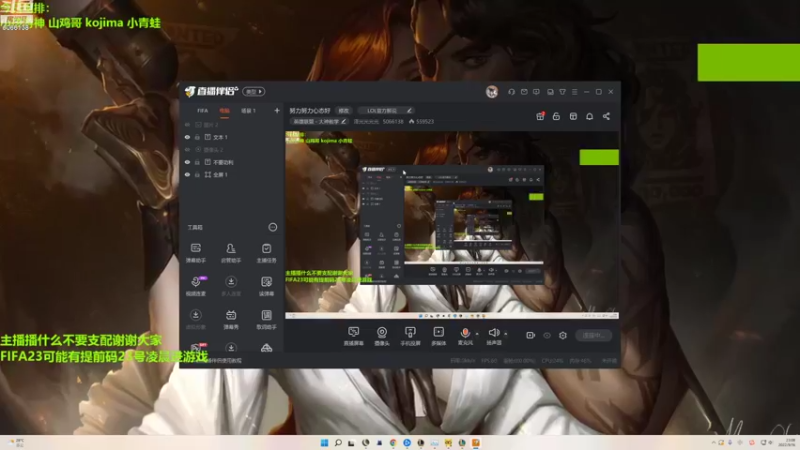The width and height of the screenshot is (800, 450).
Task: Click the popularity count 559523
Action: click(425, 122)
